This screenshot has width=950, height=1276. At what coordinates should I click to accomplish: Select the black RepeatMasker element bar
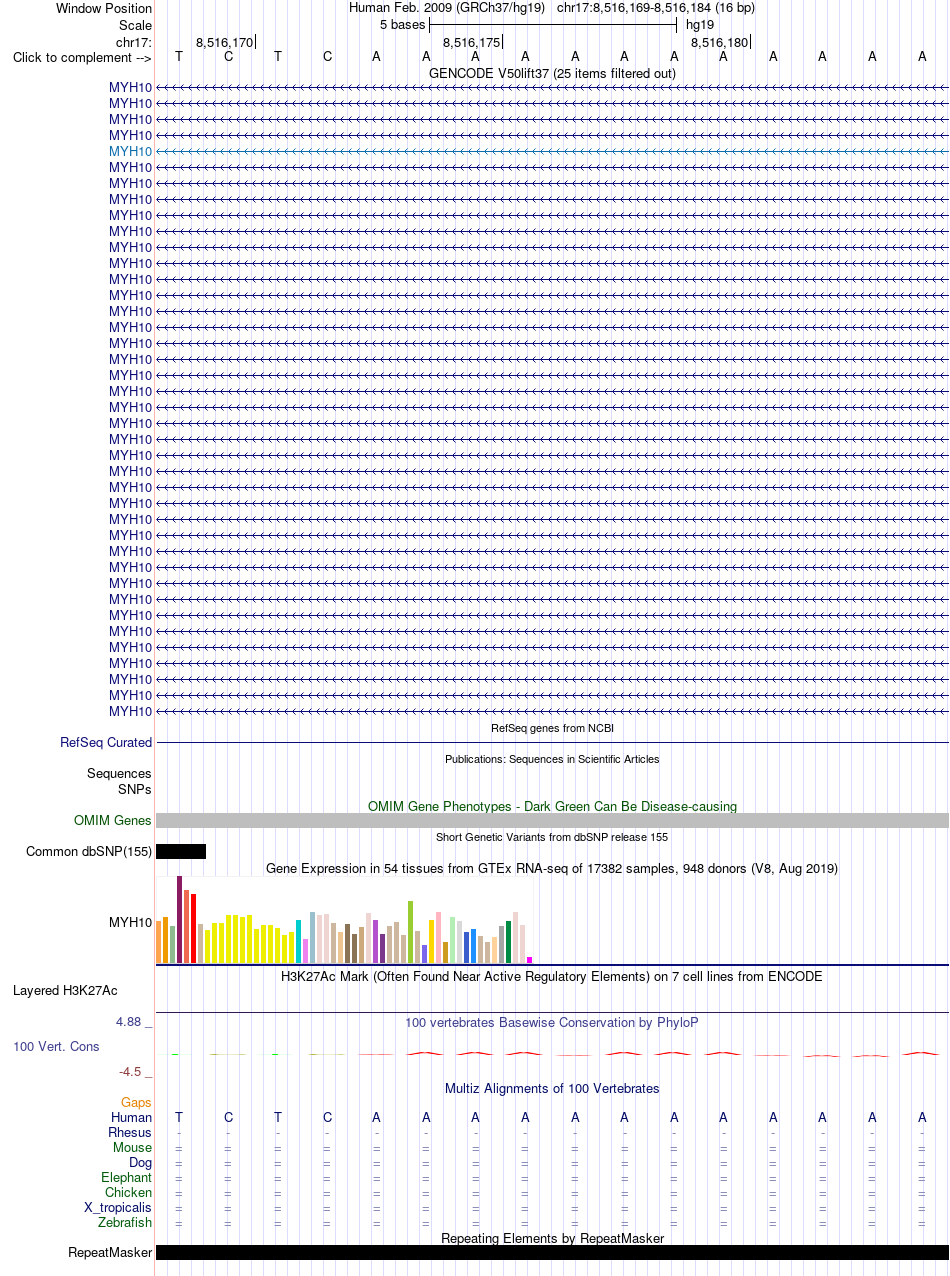click(552, 1252)
